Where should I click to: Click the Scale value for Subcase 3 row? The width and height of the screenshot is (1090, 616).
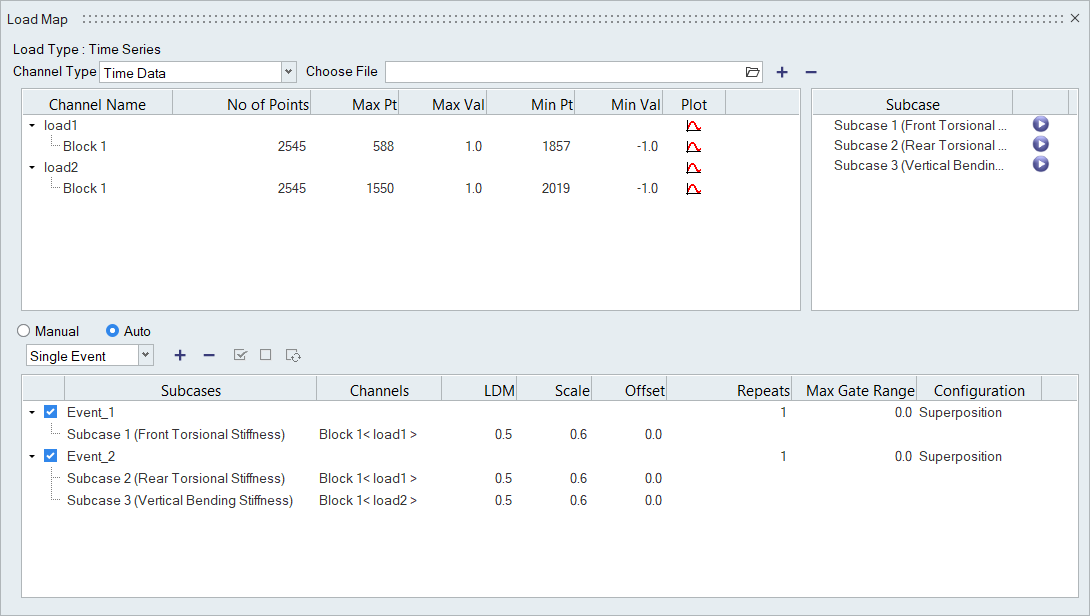tap(578, 500)
